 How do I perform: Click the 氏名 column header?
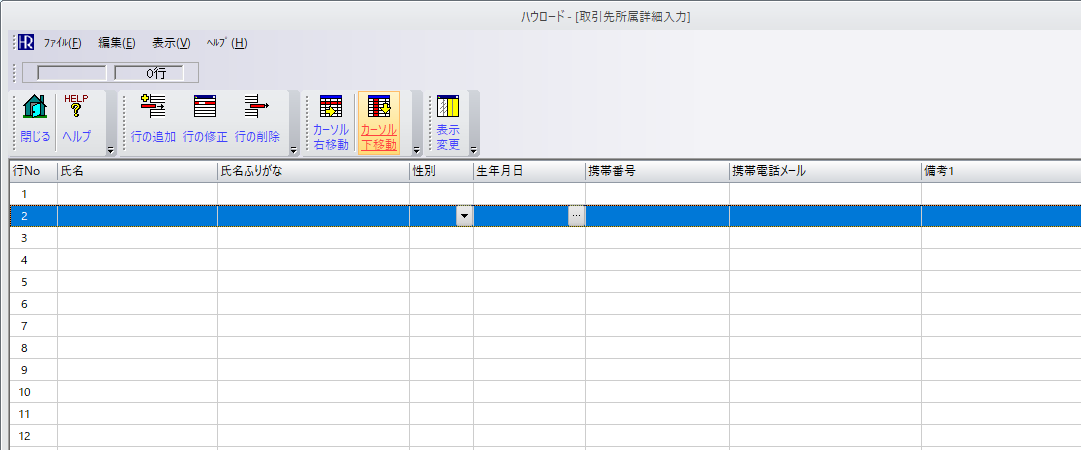point(137,171)
